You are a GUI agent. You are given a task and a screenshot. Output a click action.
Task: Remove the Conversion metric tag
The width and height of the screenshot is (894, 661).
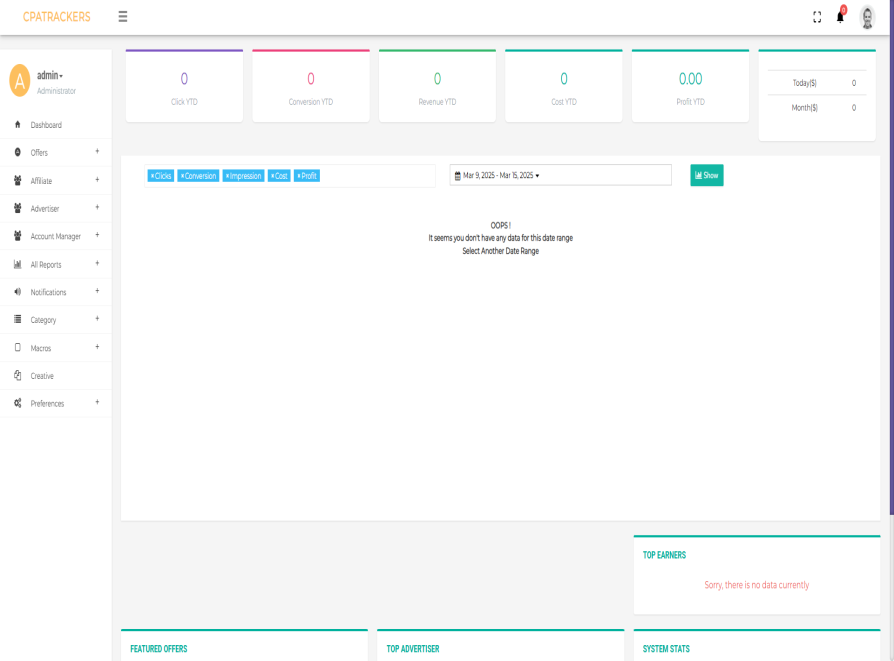pyautogui.click(x=182, y=176)
